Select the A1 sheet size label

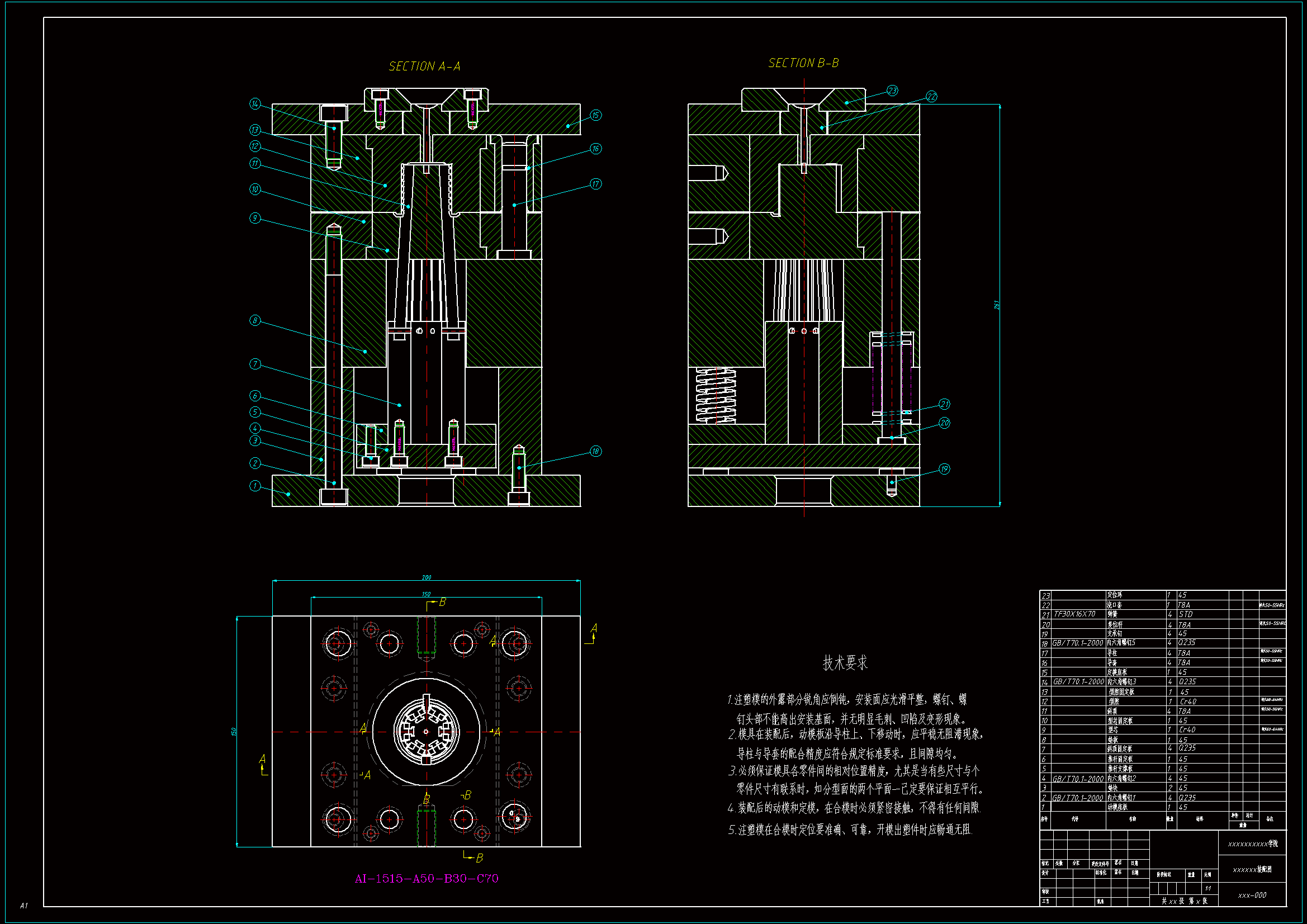(x=24, y=905)
